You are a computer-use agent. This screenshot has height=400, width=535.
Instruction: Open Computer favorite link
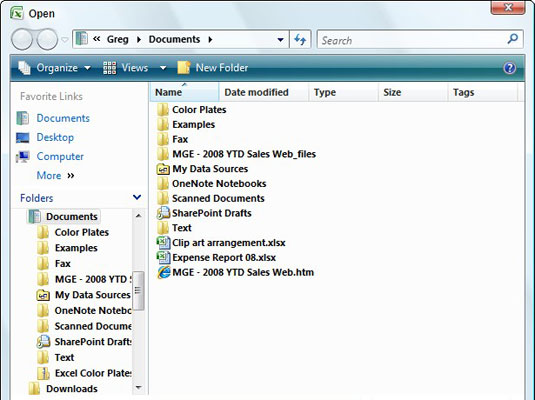[x=60, y=156]
